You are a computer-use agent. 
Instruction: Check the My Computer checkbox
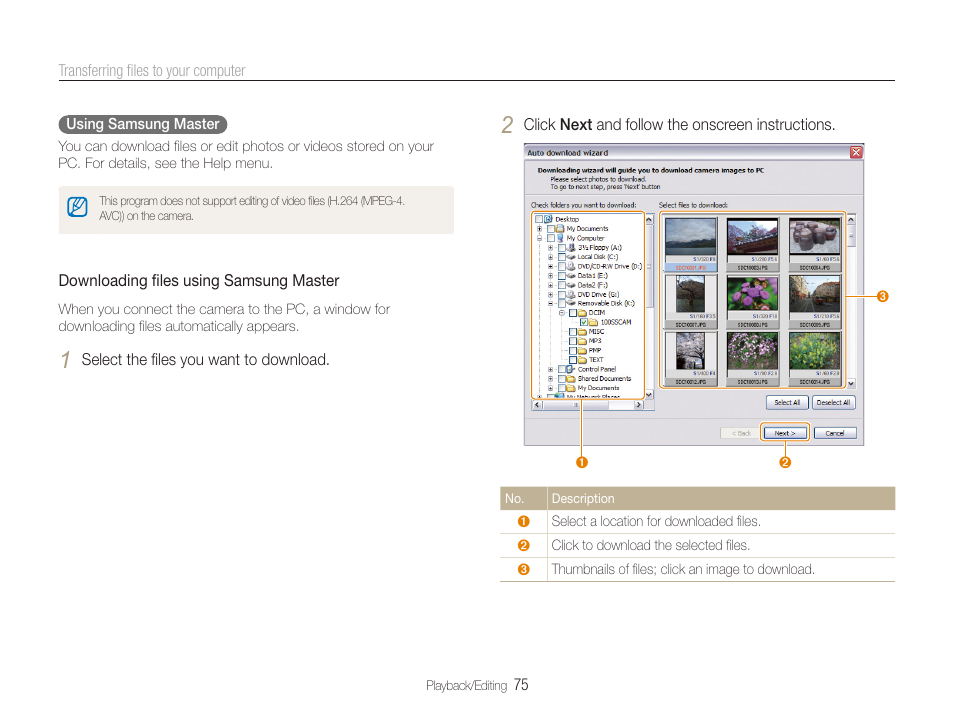click(x=551, y=238)
